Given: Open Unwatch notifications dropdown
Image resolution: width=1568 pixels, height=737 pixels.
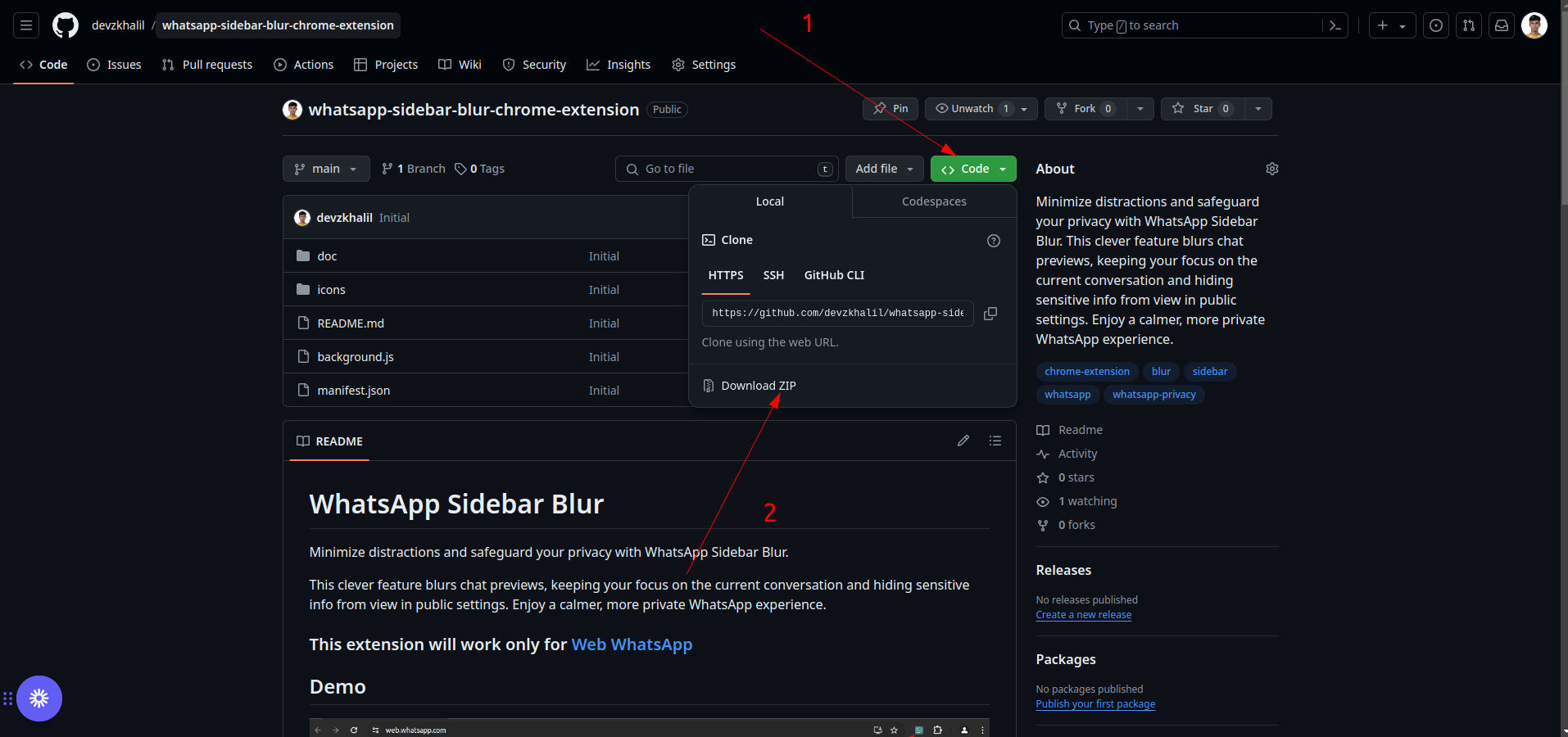Looking at the screenshot, I should click(x=981, y=109).
